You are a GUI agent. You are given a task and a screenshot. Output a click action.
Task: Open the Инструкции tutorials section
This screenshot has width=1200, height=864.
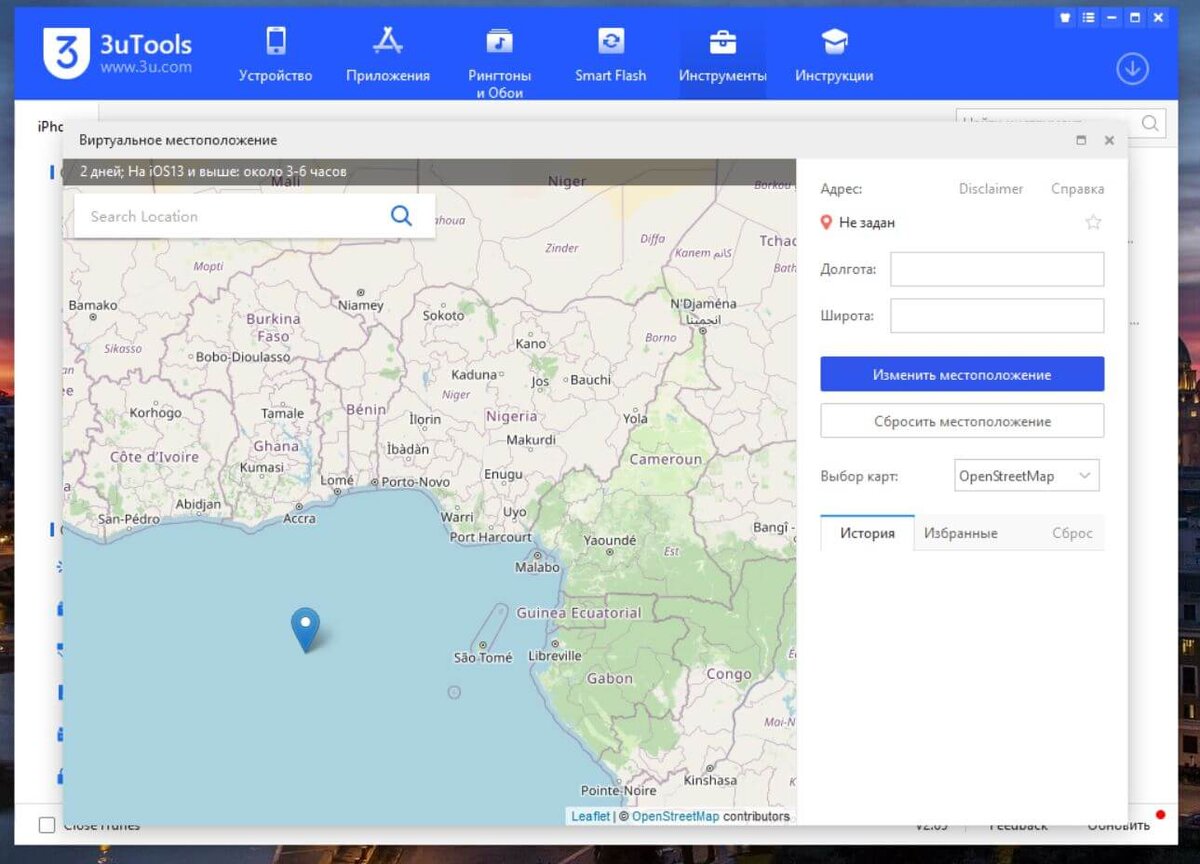pos(833,55)
